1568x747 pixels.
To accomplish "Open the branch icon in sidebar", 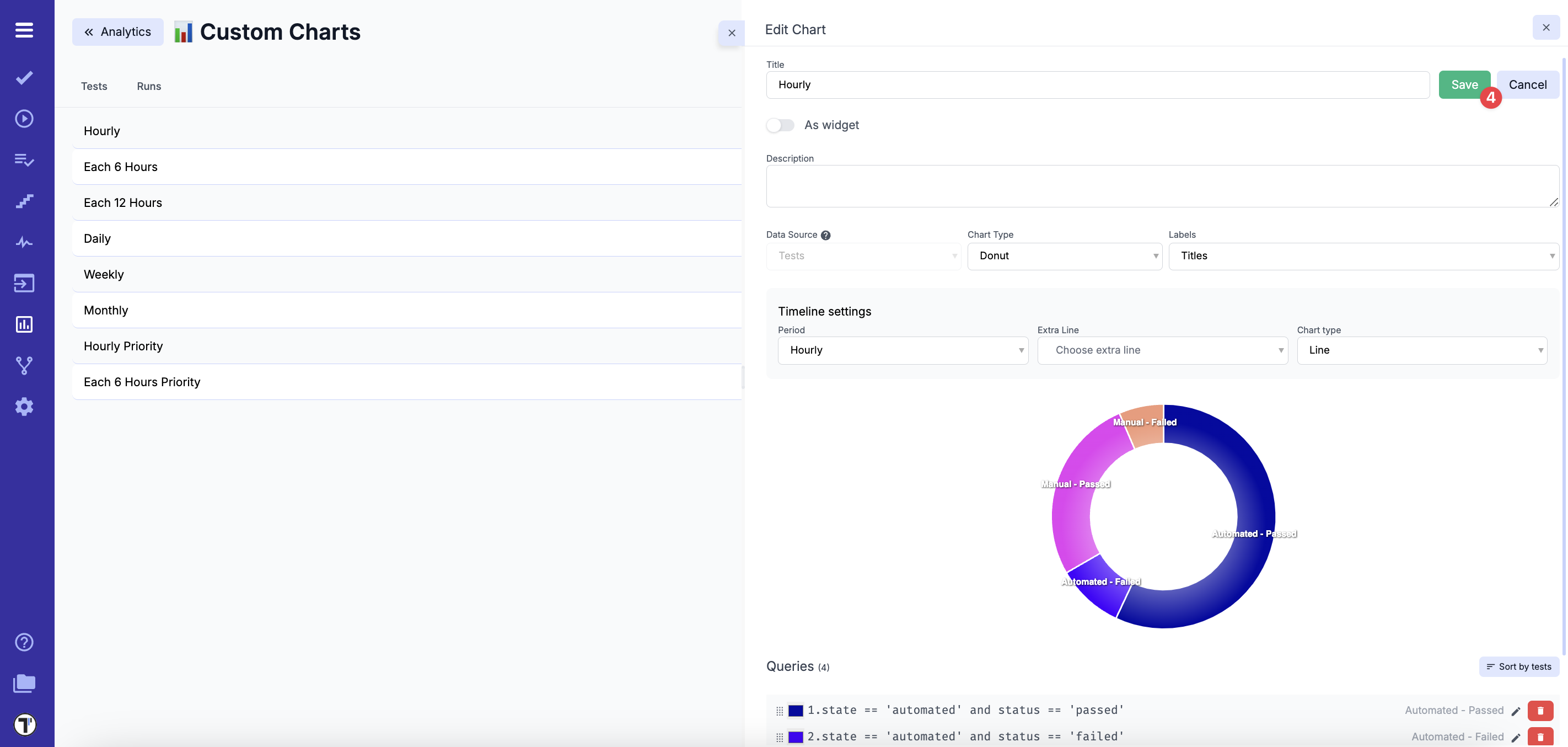I will click(24, 366).
